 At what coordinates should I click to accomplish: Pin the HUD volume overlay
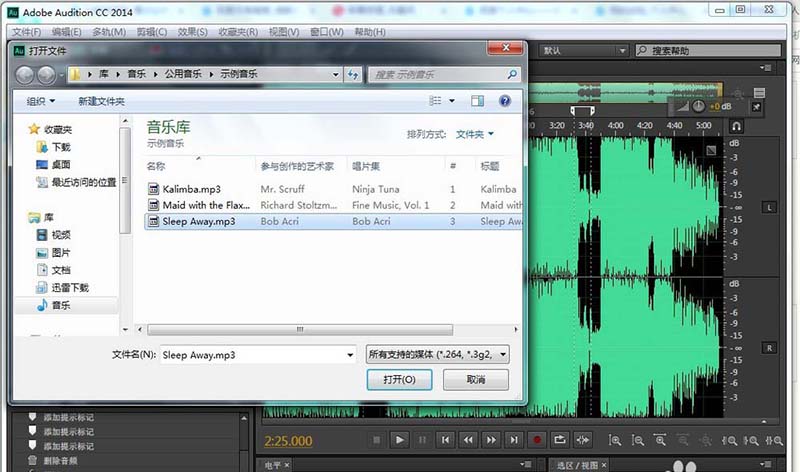(x=757, y=107)
